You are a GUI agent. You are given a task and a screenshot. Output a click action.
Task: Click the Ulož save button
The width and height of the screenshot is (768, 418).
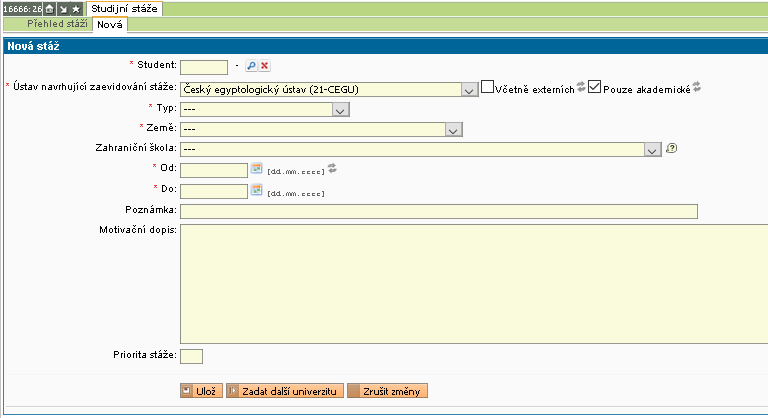pos(200,391)
